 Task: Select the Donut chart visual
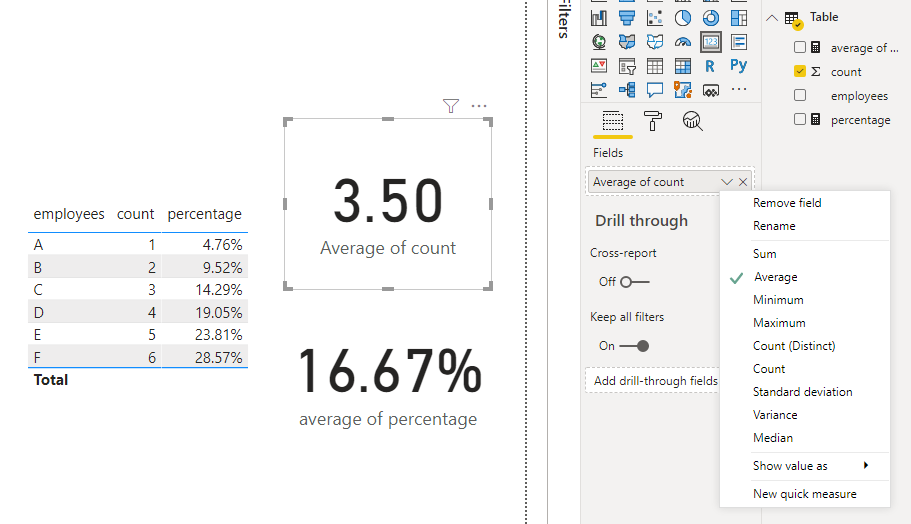click(711, 18)
